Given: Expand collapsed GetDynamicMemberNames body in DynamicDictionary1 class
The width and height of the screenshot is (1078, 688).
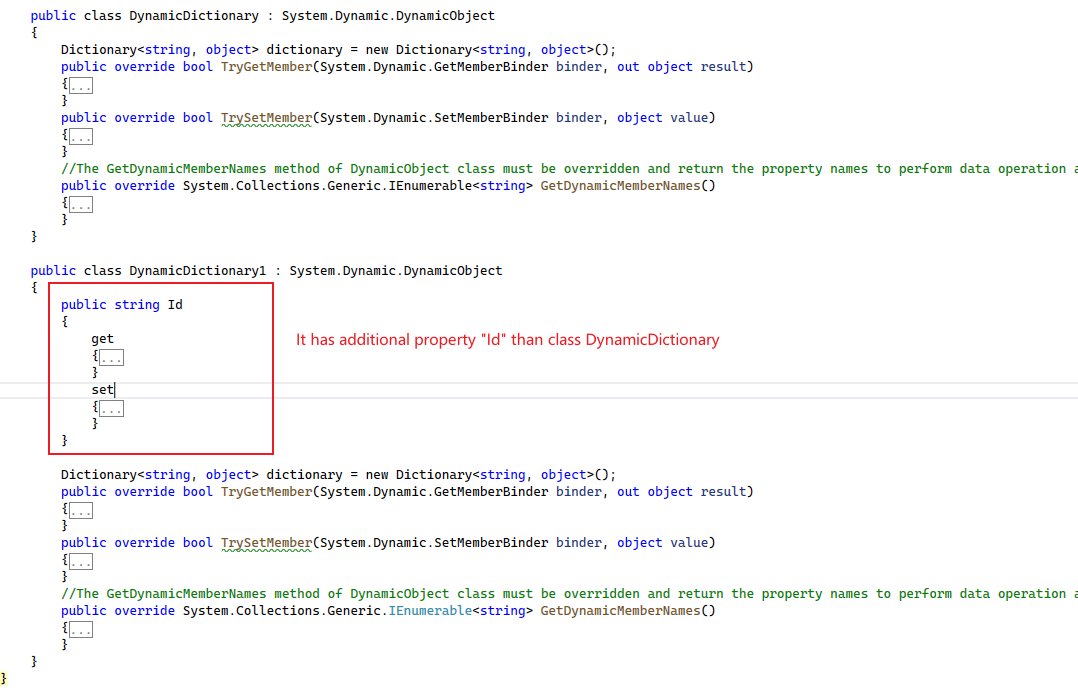Looking at the screenshot, I should 81,629.
